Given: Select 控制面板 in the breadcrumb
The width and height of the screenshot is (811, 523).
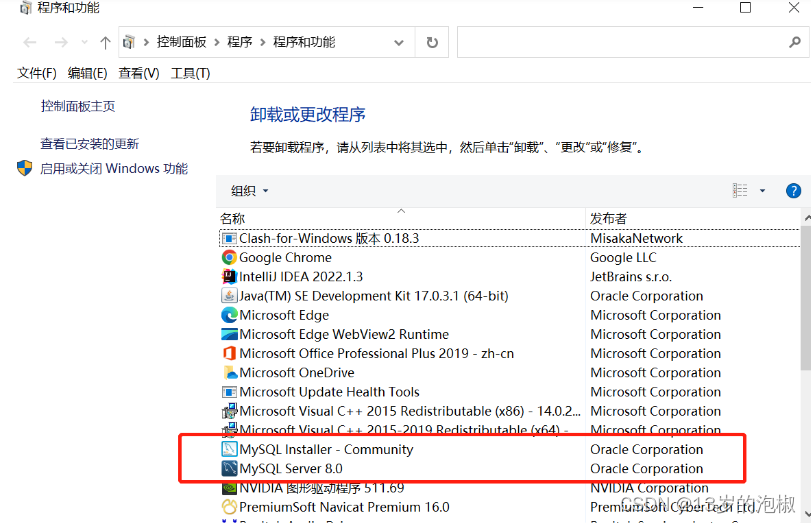Looking at the screenshot, I should tap(181, 42).
